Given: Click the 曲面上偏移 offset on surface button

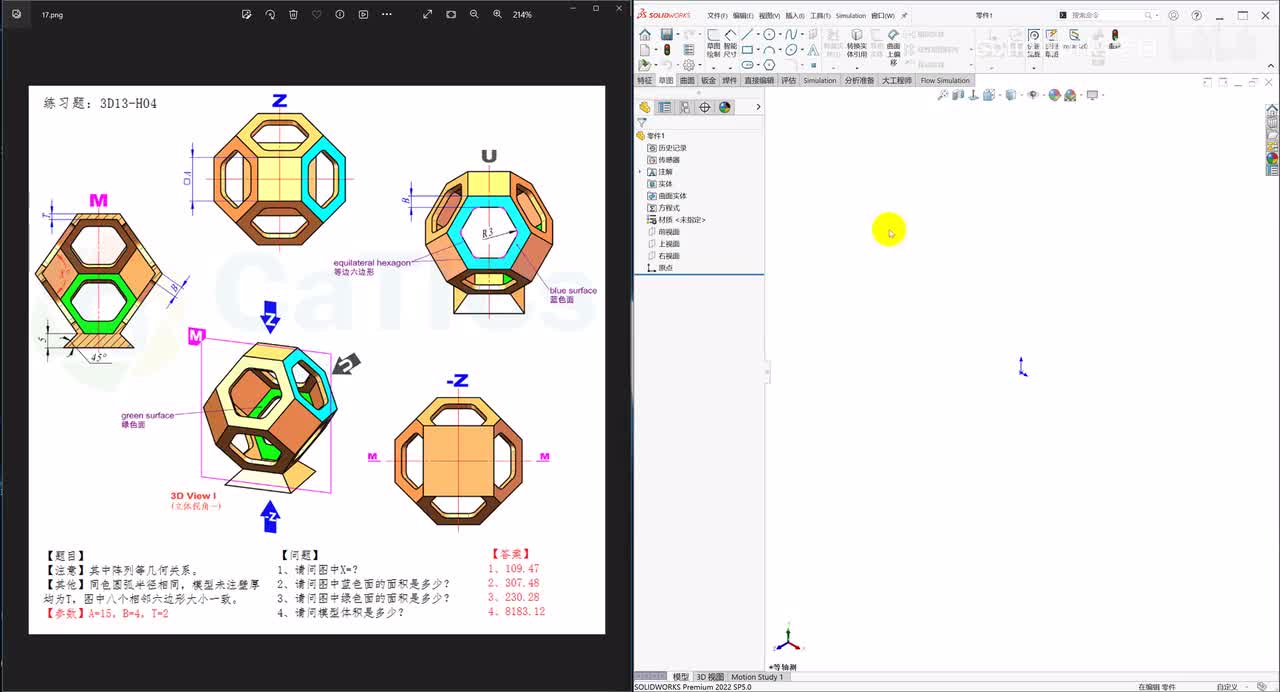Looking at the screenshot, I should point(894,46).
